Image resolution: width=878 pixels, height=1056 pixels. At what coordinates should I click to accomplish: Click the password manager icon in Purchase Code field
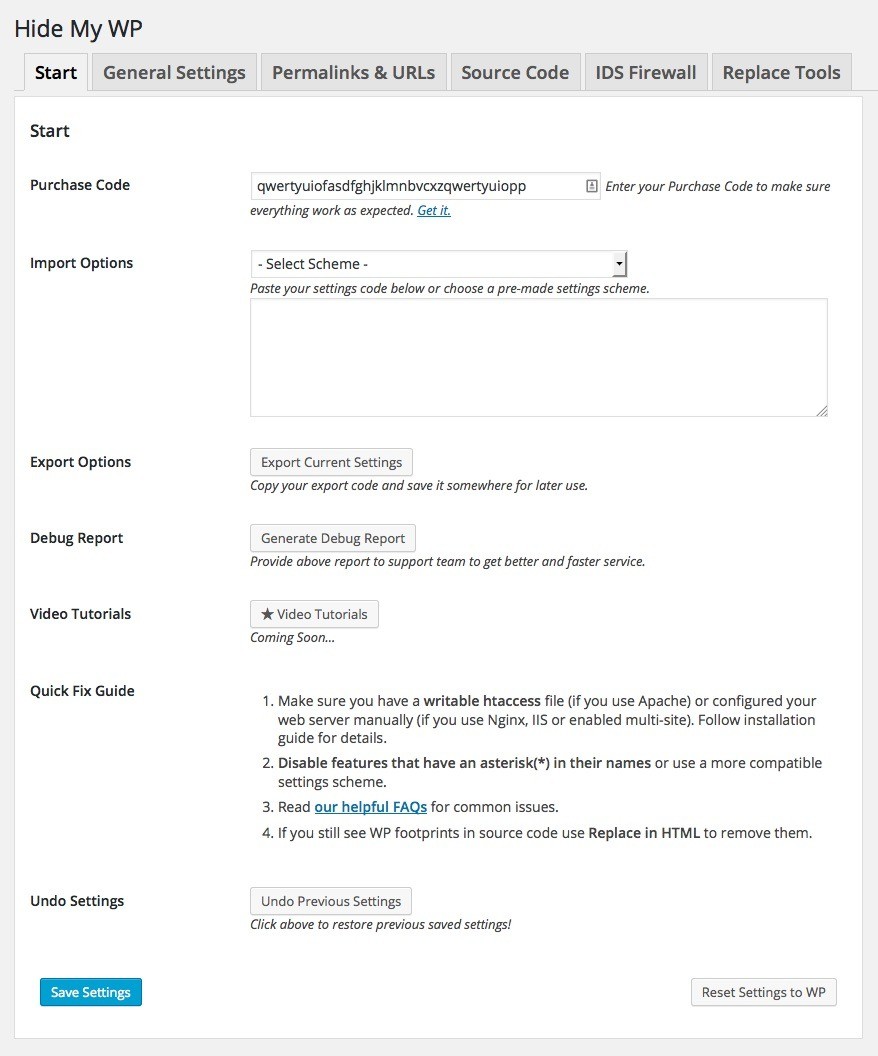coord(591,186)
